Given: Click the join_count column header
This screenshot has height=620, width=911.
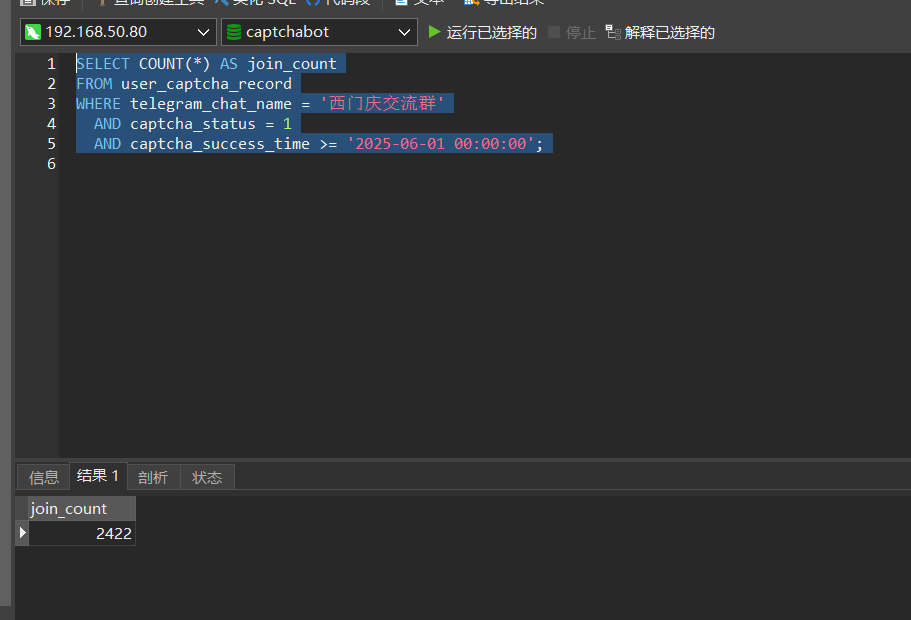Looking at the screenshot, I should (x=68, y=508).
